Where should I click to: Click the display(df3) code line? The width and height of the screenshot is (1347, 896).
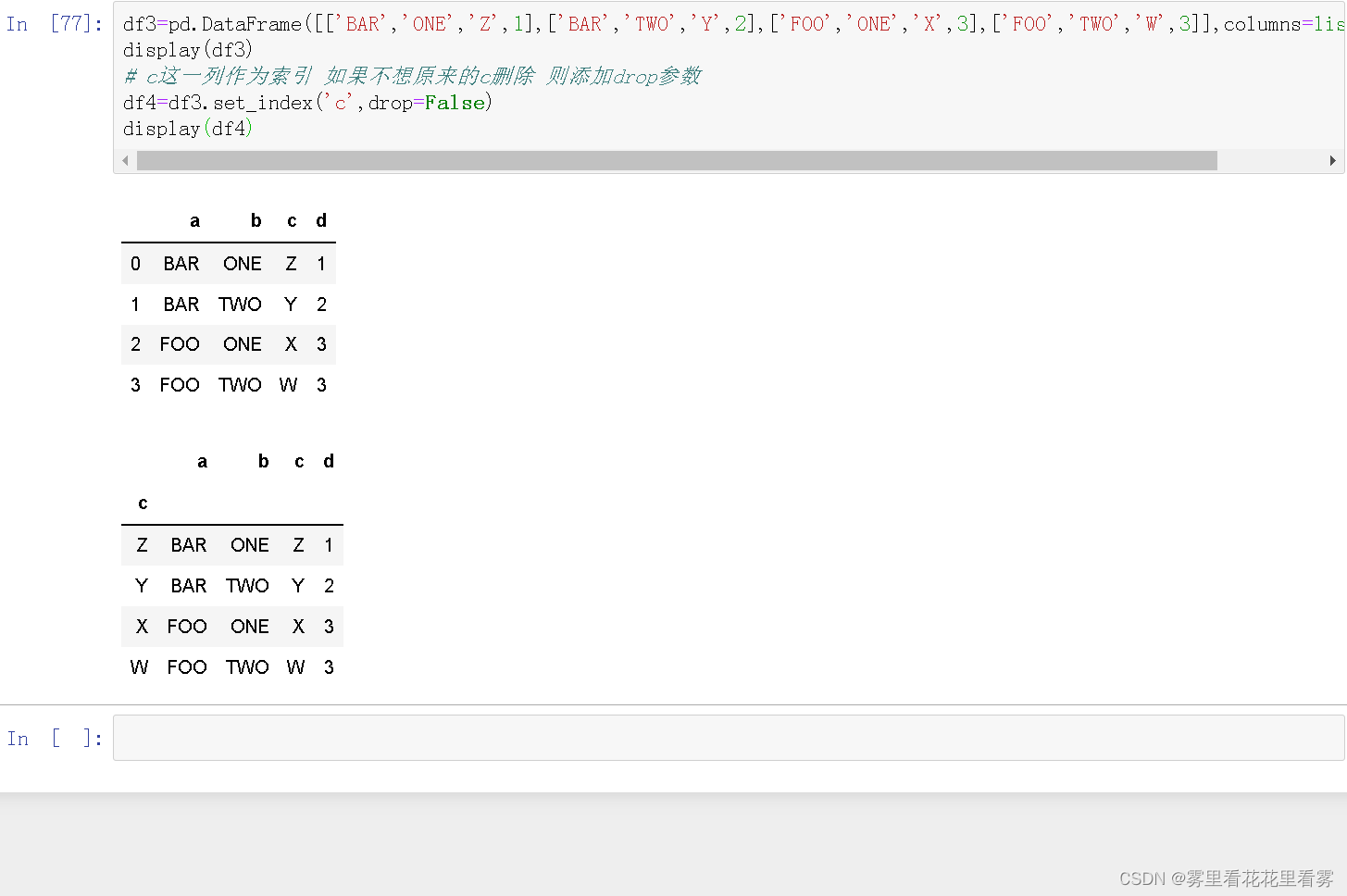pos(188,50)
